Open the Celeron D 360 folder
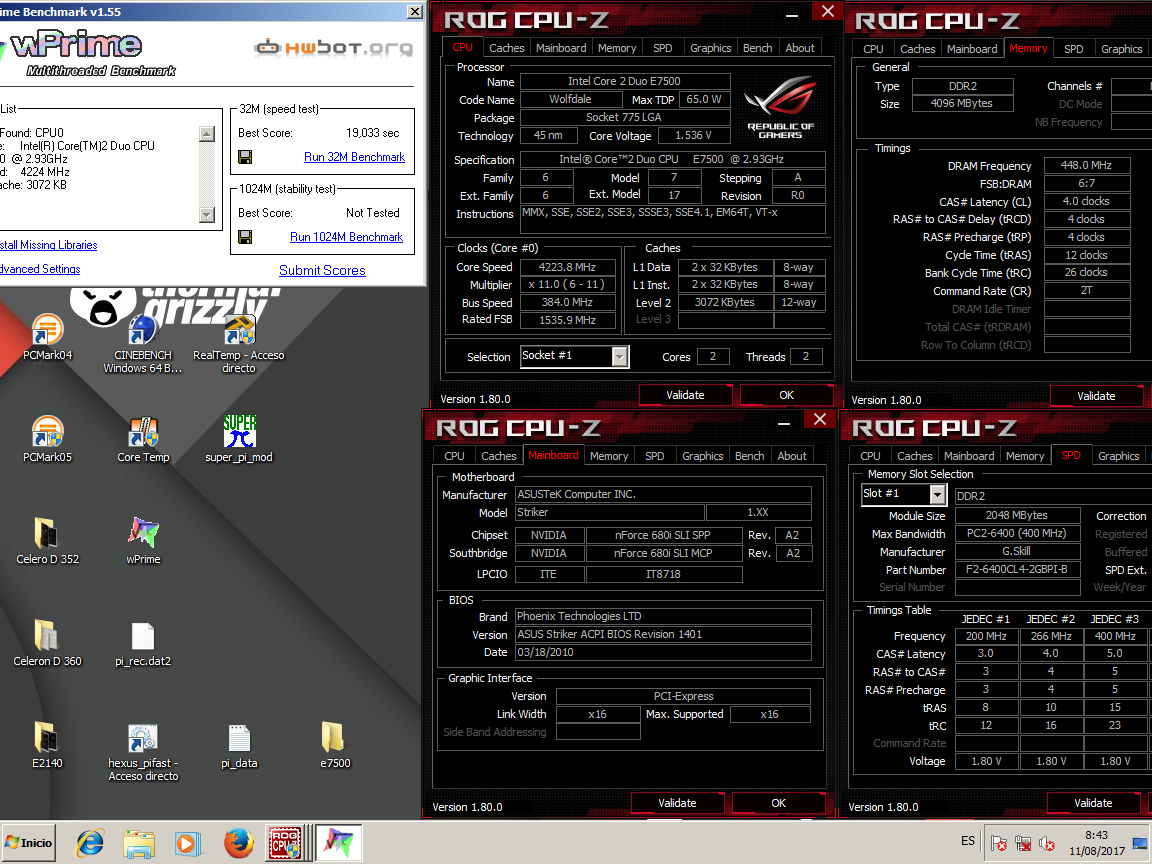Screen dimensions: 1152x864 tap(48, 644)
